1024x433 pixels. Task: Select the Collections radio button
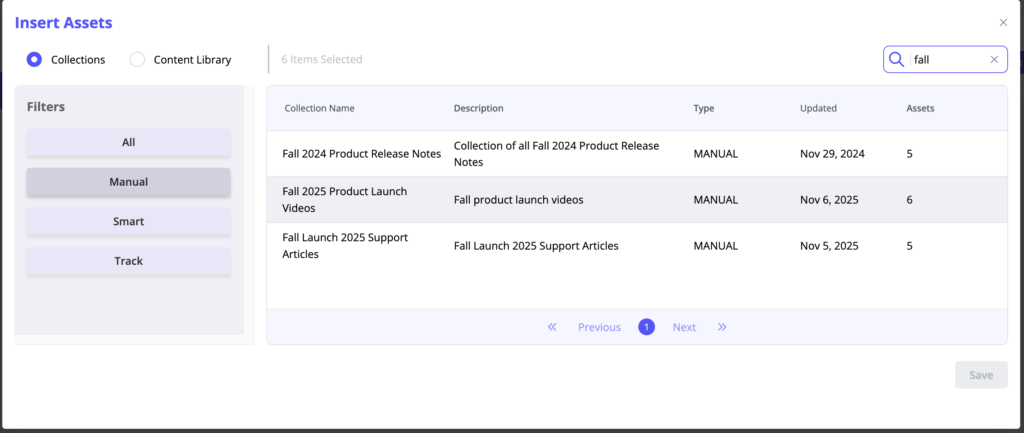pos(35,60)
